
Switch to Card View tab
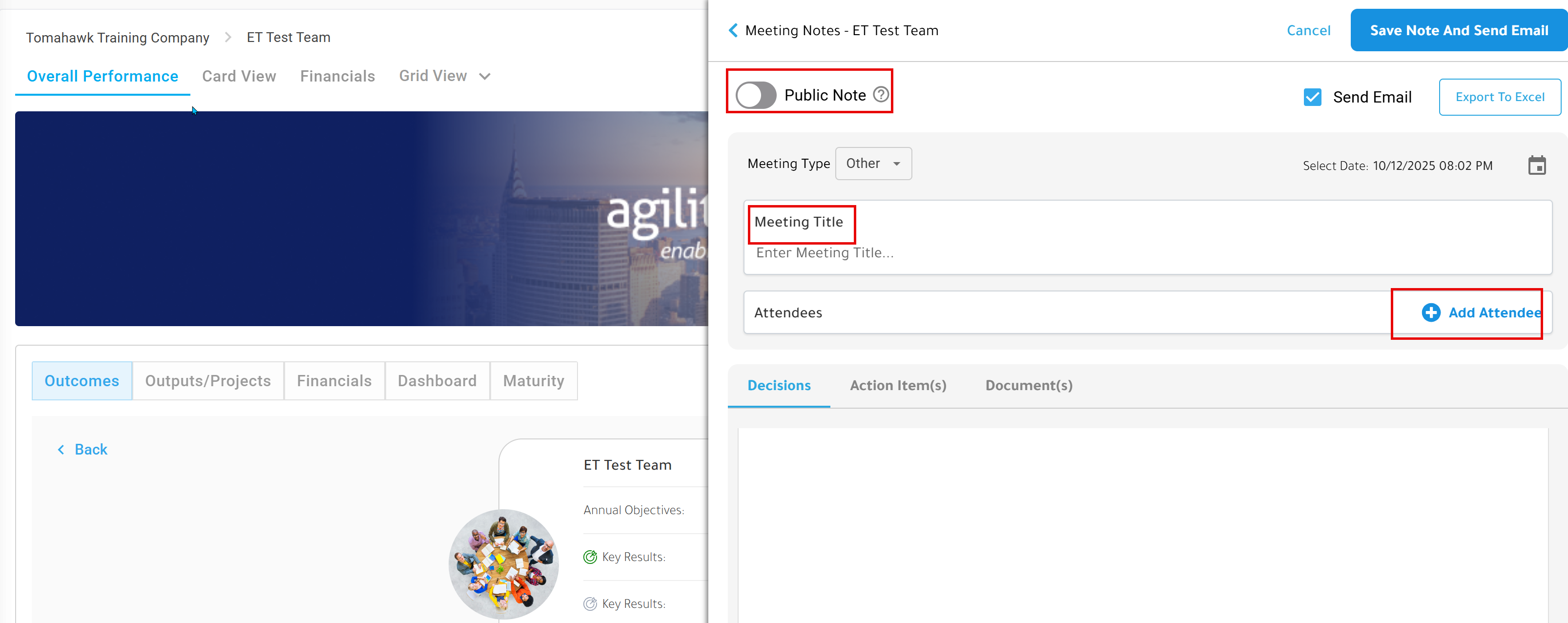point(239,76)
